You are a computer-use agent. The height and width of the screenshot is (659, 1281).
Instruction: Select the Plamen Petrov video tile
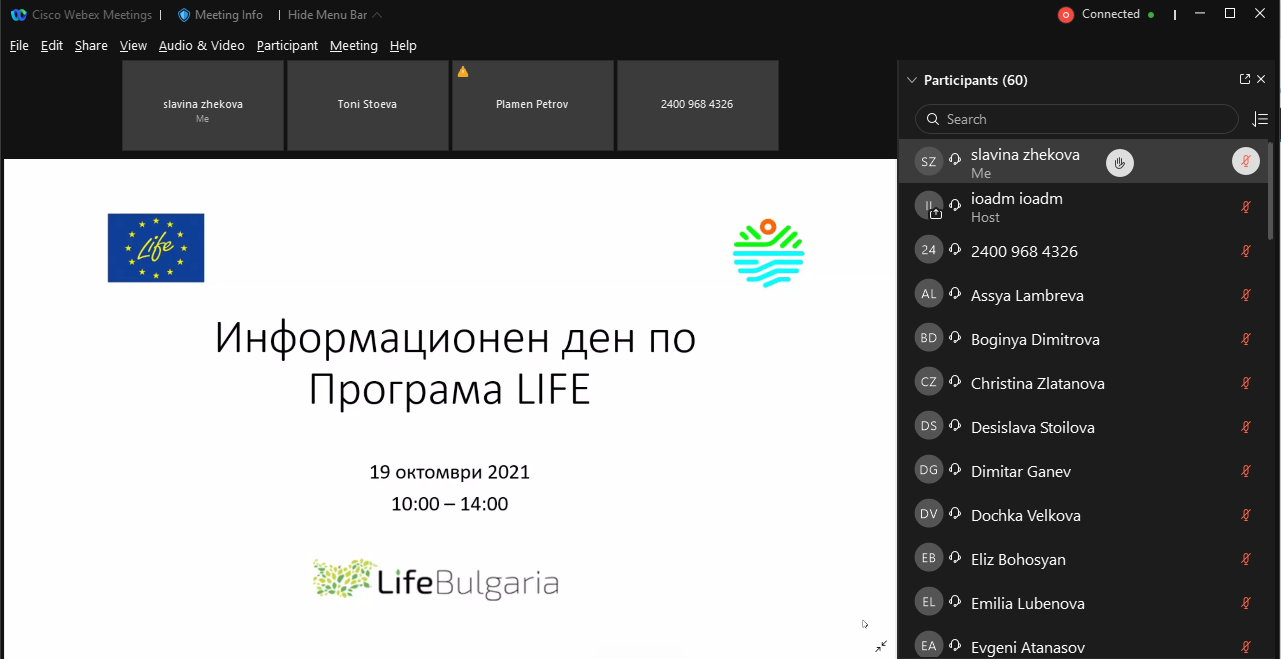[x=532, y=105]
